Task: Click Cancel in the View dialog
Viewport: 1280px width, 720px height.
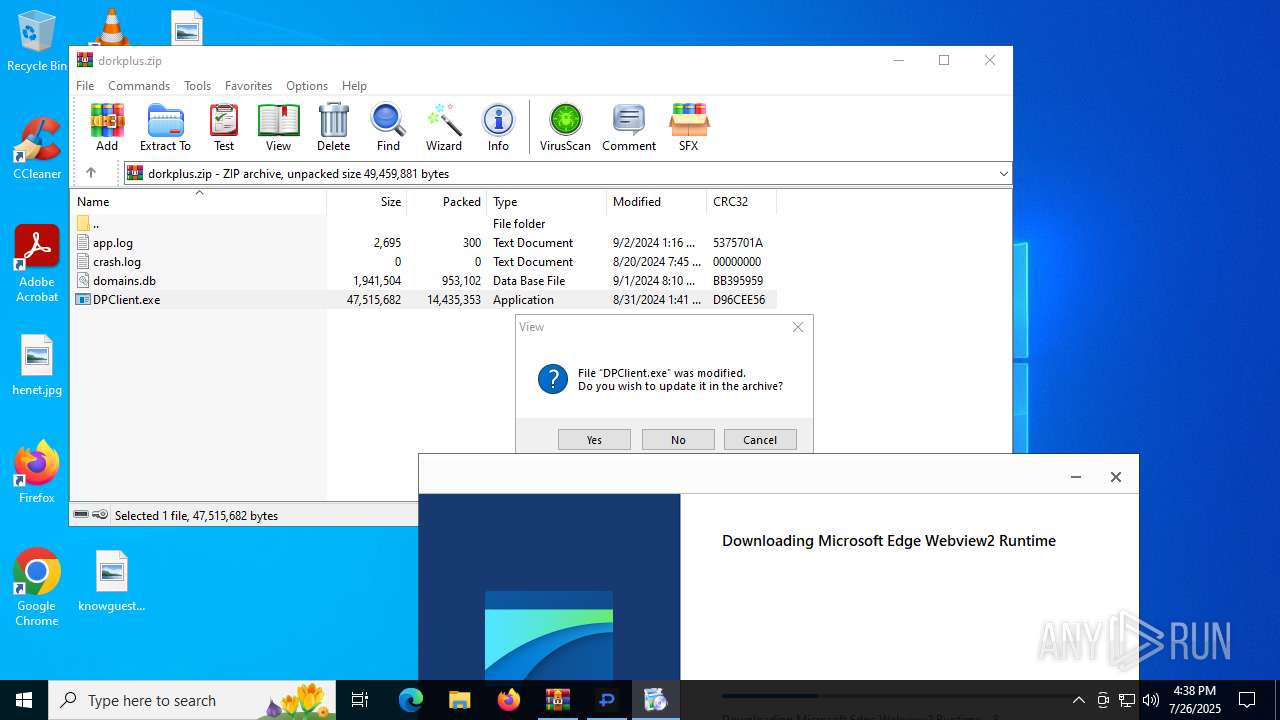Action: 760,440
